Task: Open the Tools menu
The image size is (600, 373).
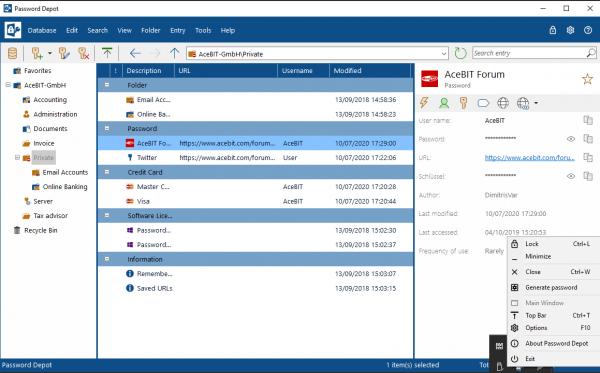Action: coord(203,30)
